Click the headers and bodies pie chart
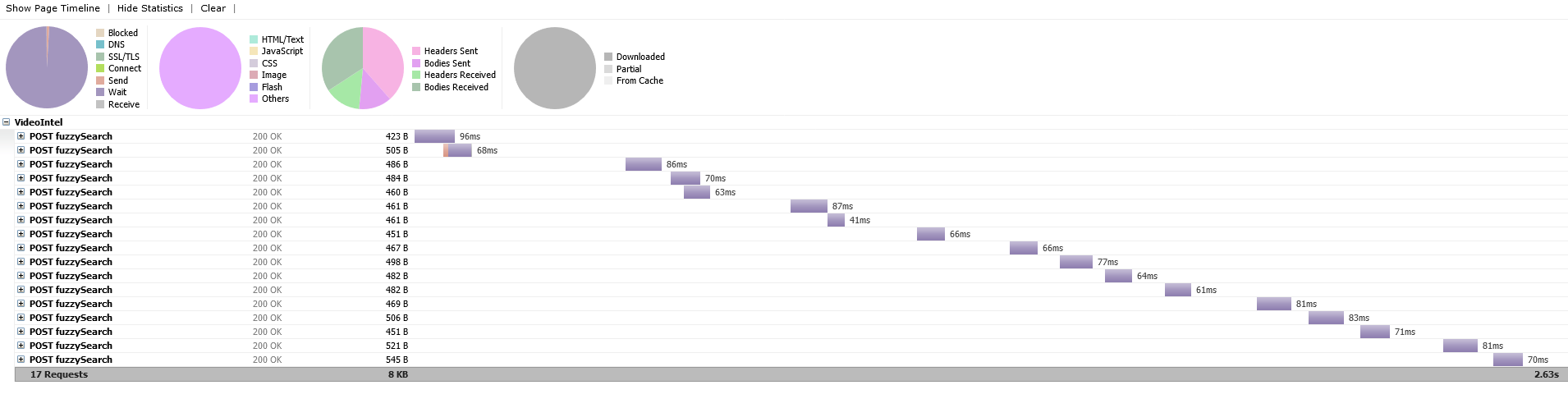Viewport: 1568px width, 408px height. [362, 68]
